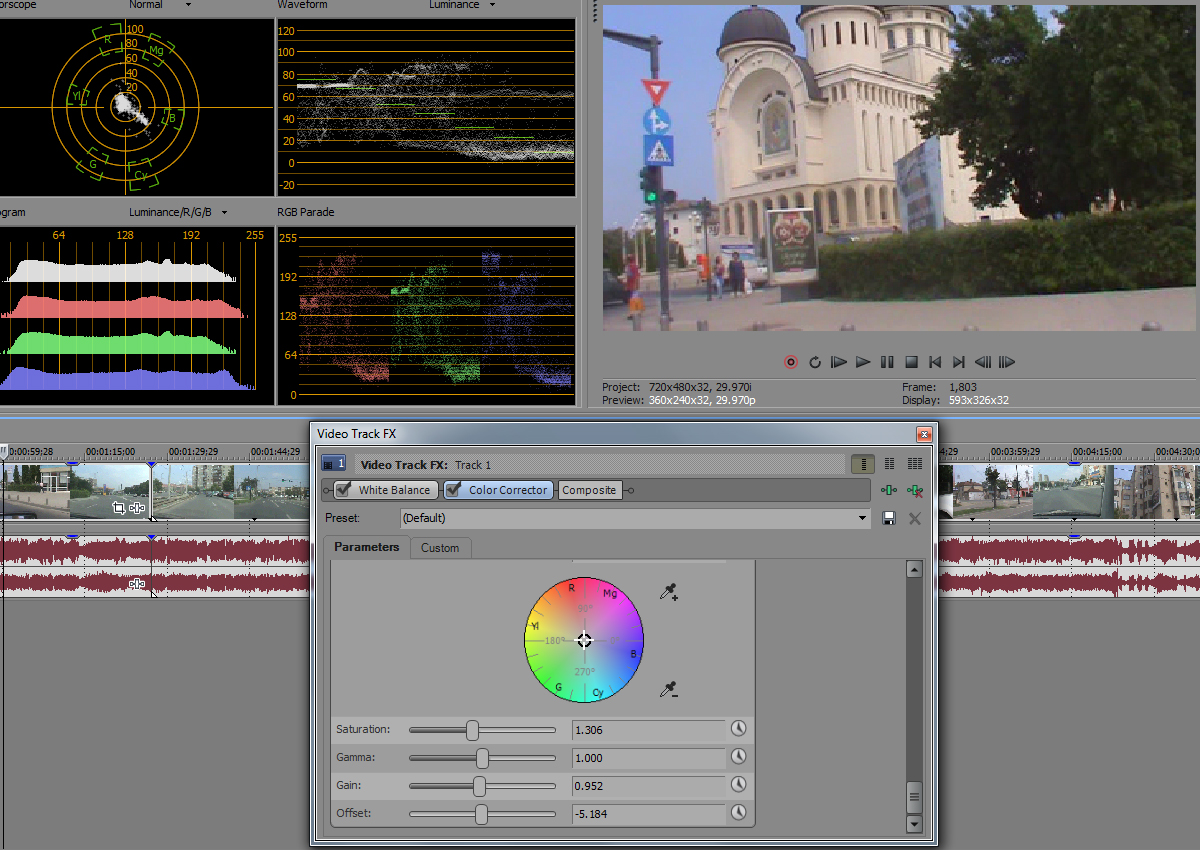The image size is (1200, 850).
Task: Stop the video preview playback
Action: (911, 362)
